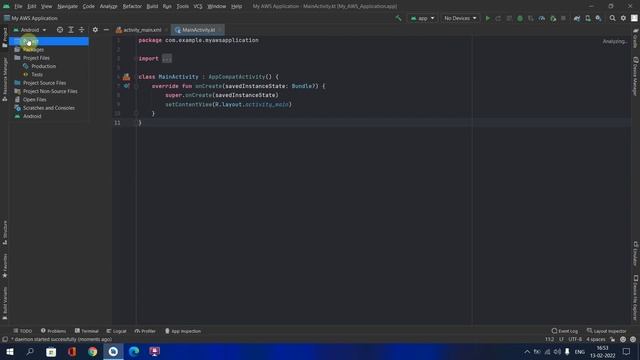Open the Problems tool window
Image resolution: width=640 pixels, height=360 pixels.
tap(53, 331)
